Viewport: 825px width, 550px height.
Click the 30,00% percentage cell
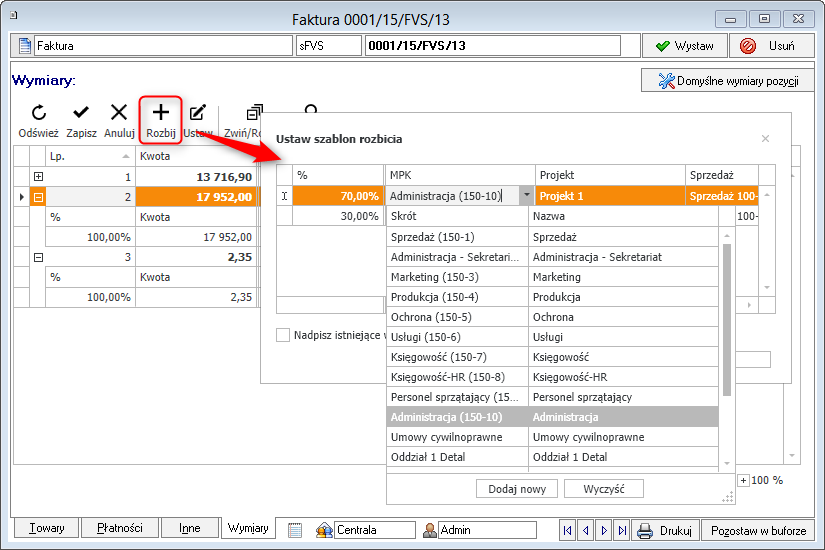pyautogui.click(x=338, y=216)
